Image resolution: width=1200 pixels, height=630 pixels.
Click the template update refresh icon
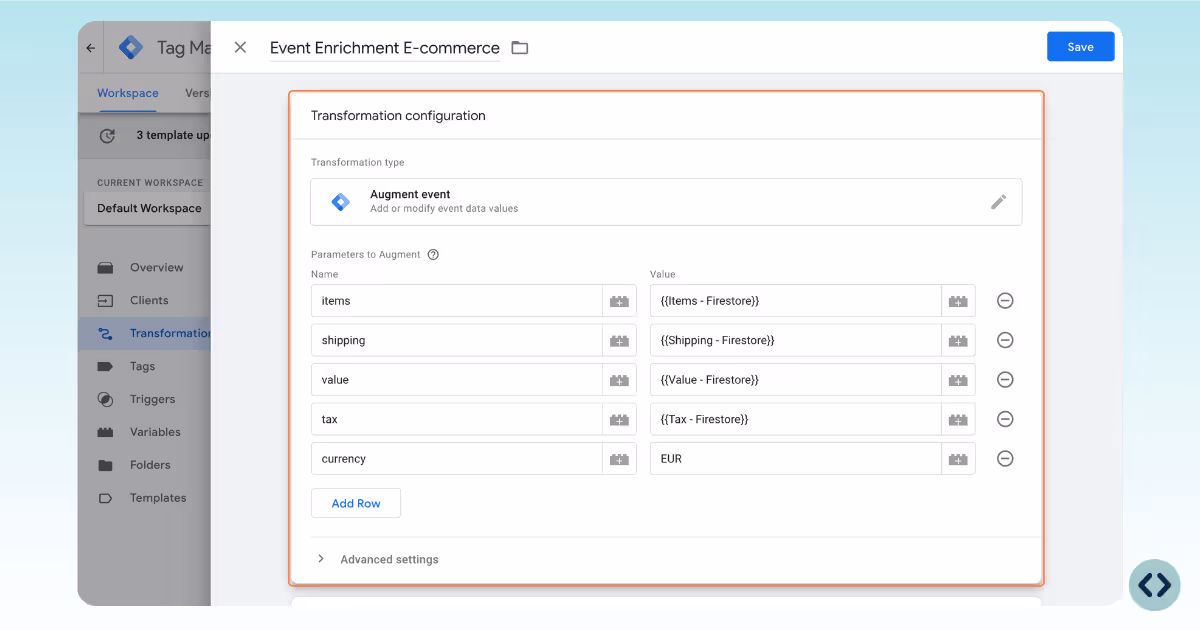click(107, 135)
